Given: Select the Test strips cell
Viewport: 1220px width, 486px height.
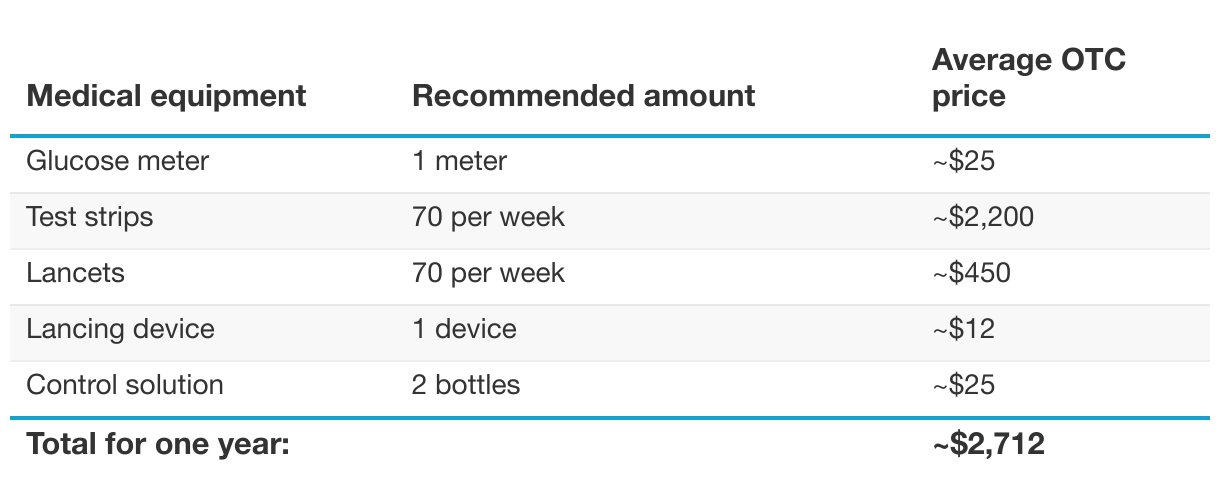Looking at the screenshot, I should click(90, 217).
